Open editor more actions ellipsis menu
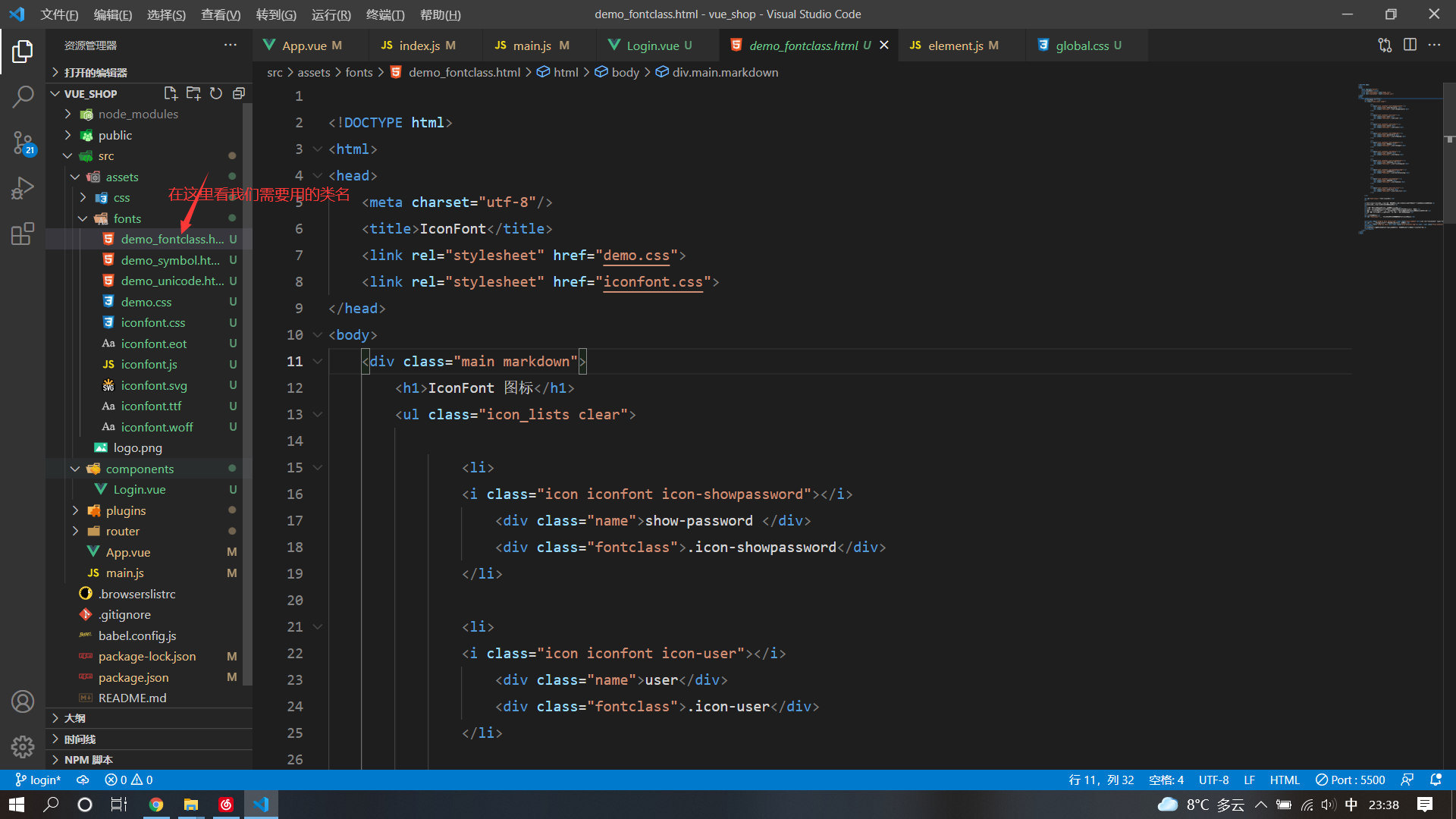1456x819 pixels. [1434, 45]
